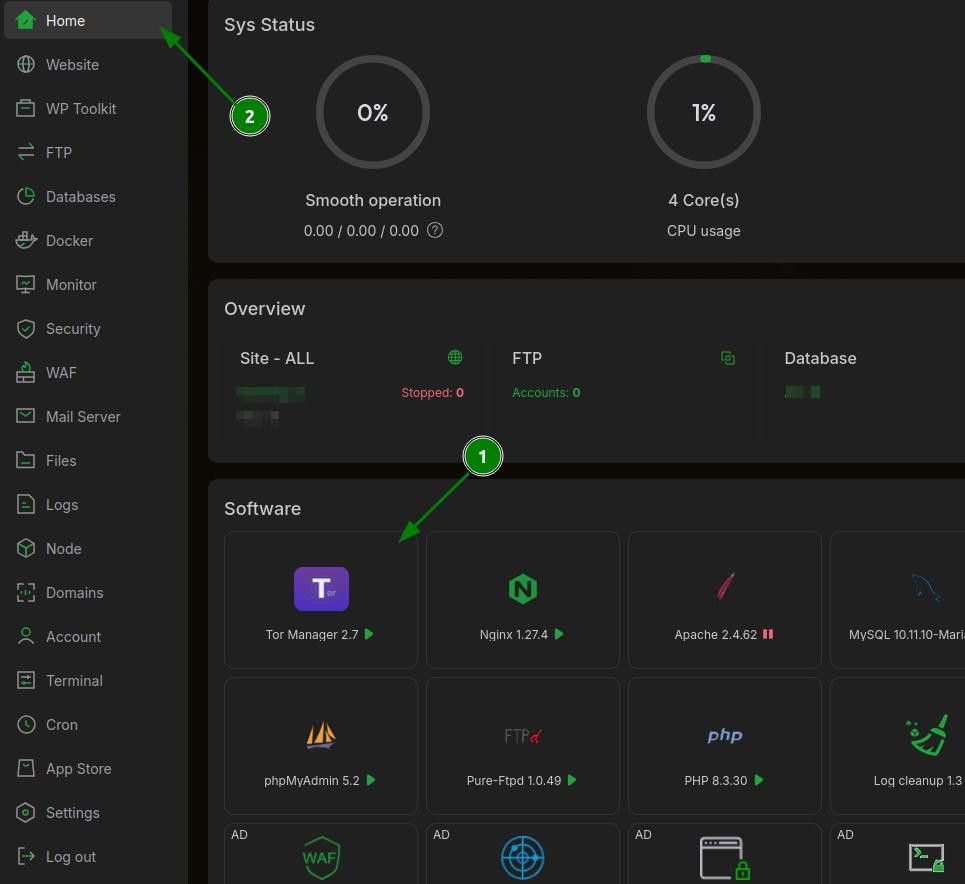The height and width of the screenshot is (884, 965).
Task: Open the Website menu item
Action: 87,65
